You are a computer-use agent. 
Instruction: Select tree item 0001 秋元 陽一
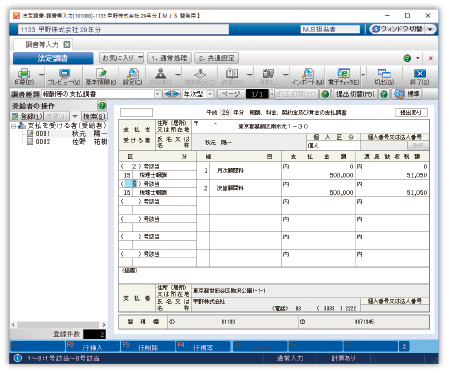click(x=67, y=134)
